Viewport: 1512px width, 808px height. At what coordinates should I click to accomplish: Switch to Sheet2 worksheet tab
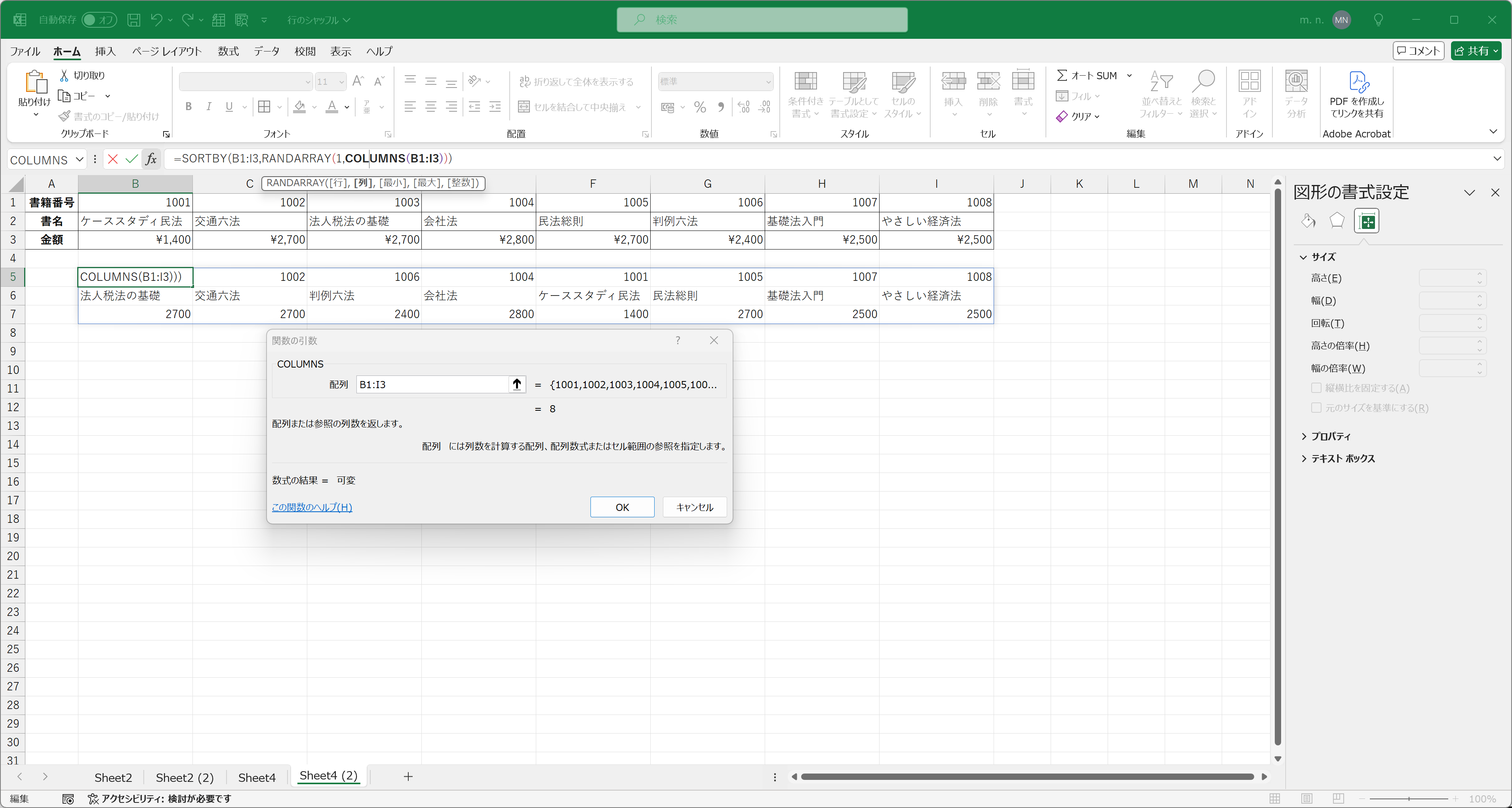coord(113,778)
